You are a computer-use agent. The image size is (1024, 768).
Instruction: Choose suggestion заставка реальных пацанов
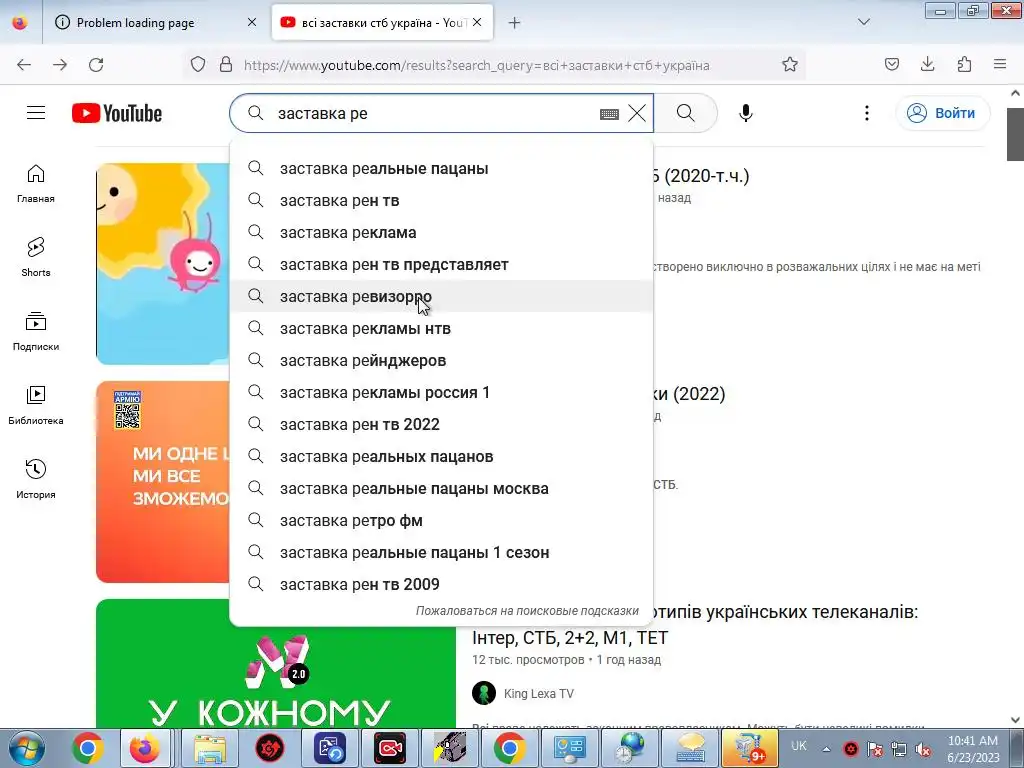tap(441, 456)
